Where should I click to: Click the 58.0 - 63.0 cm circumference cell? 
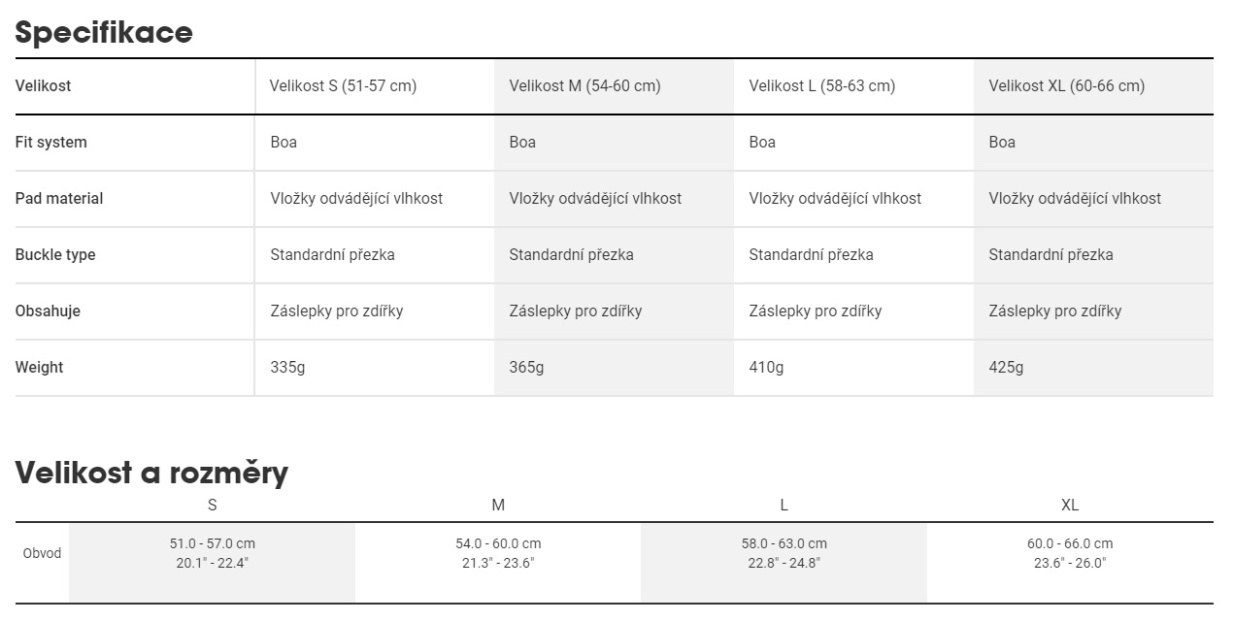click(x=784, y=552)
